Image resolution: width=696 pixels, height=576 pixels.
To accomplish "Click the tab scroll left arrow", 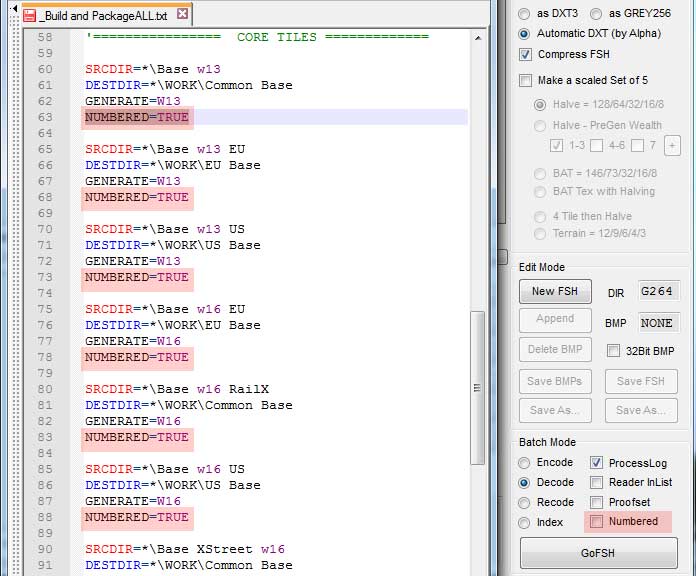I will tap(14, 8).
